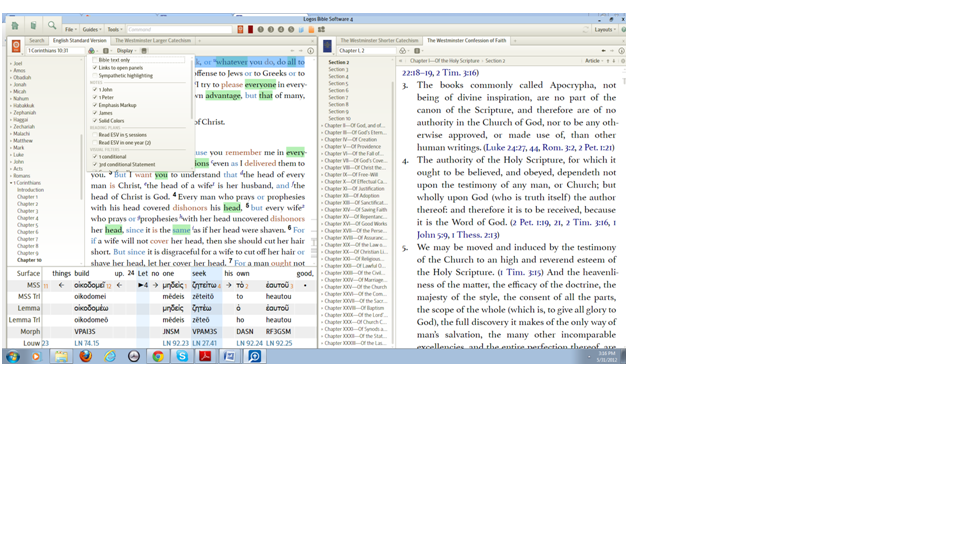Enable Sympathetic highlighting checkbox
Viewport: 960px width, 540px height.
[95, 76]
